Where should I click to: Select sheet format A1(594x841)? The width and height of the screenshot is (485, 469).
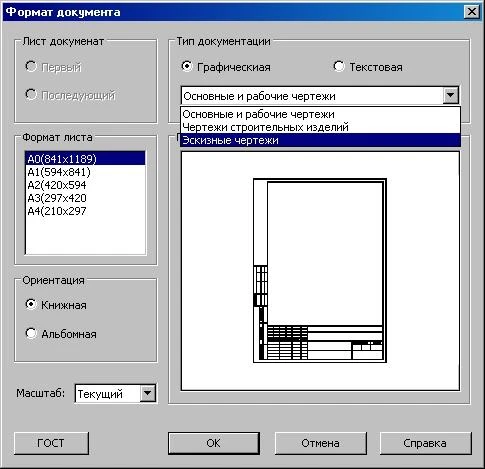coord(85,172)
